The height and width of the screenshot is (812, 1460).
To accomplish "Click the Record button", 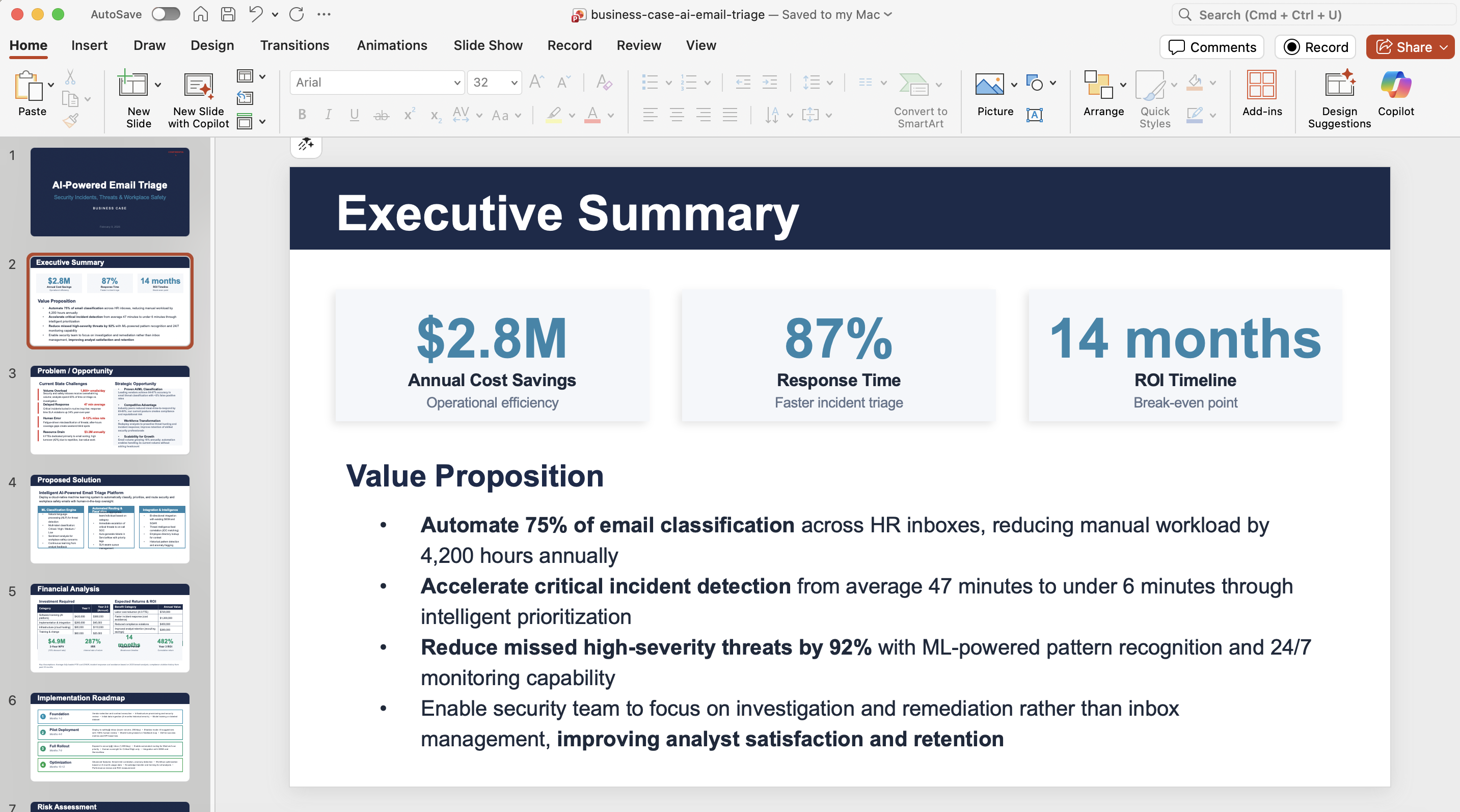I will click(1315, 47).
